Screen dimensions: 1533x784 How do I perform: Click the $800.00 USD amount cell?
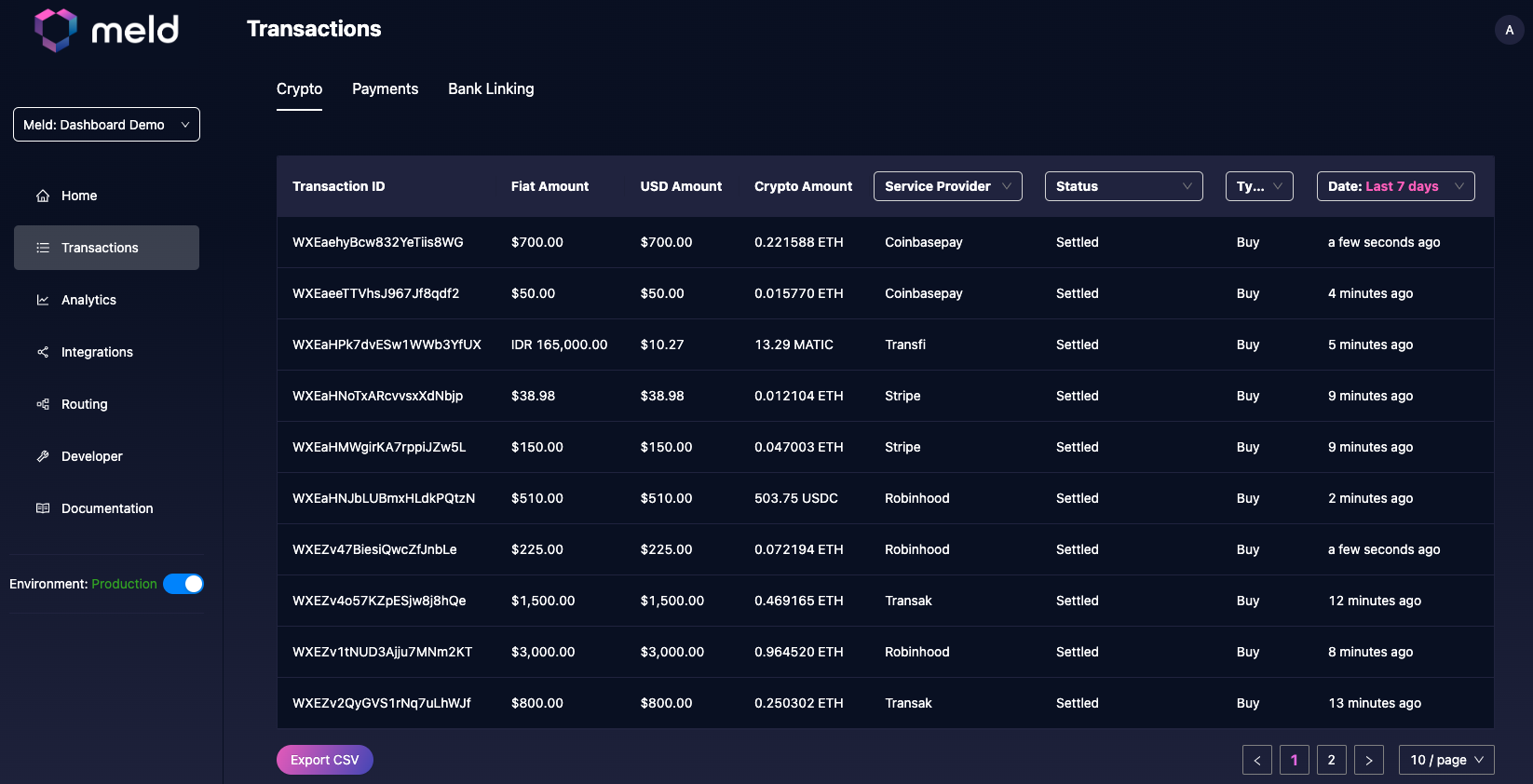click(667, 703)
